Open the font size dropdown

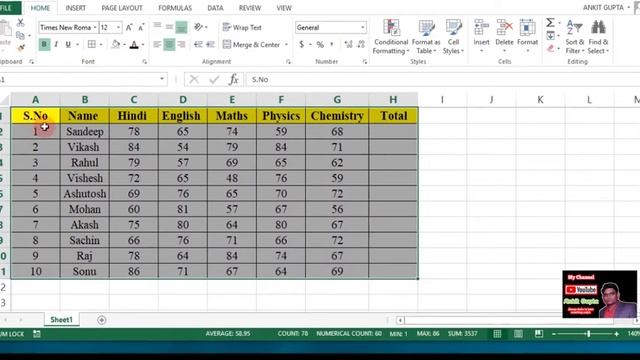[x=118, y=27]
